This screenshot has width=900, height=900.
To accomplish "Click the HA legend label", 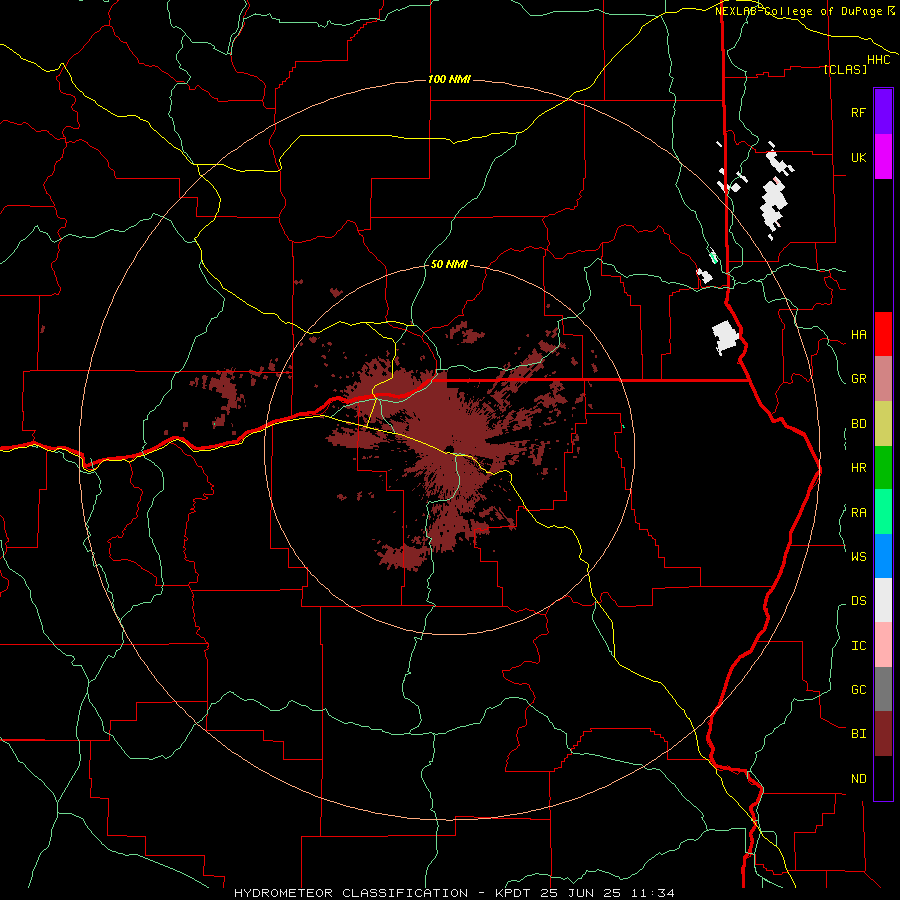I will point(858,334).
